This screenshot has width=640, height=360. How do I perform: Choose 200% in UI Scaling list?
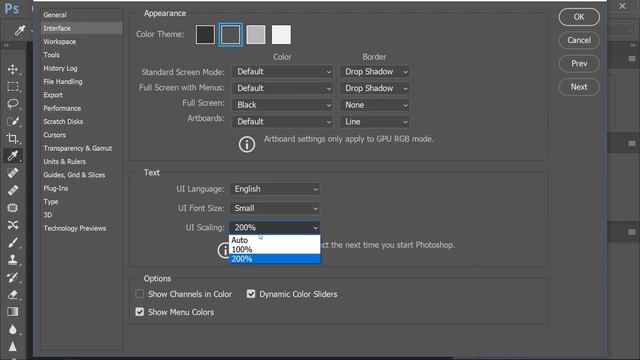click(x=275, y=259)
